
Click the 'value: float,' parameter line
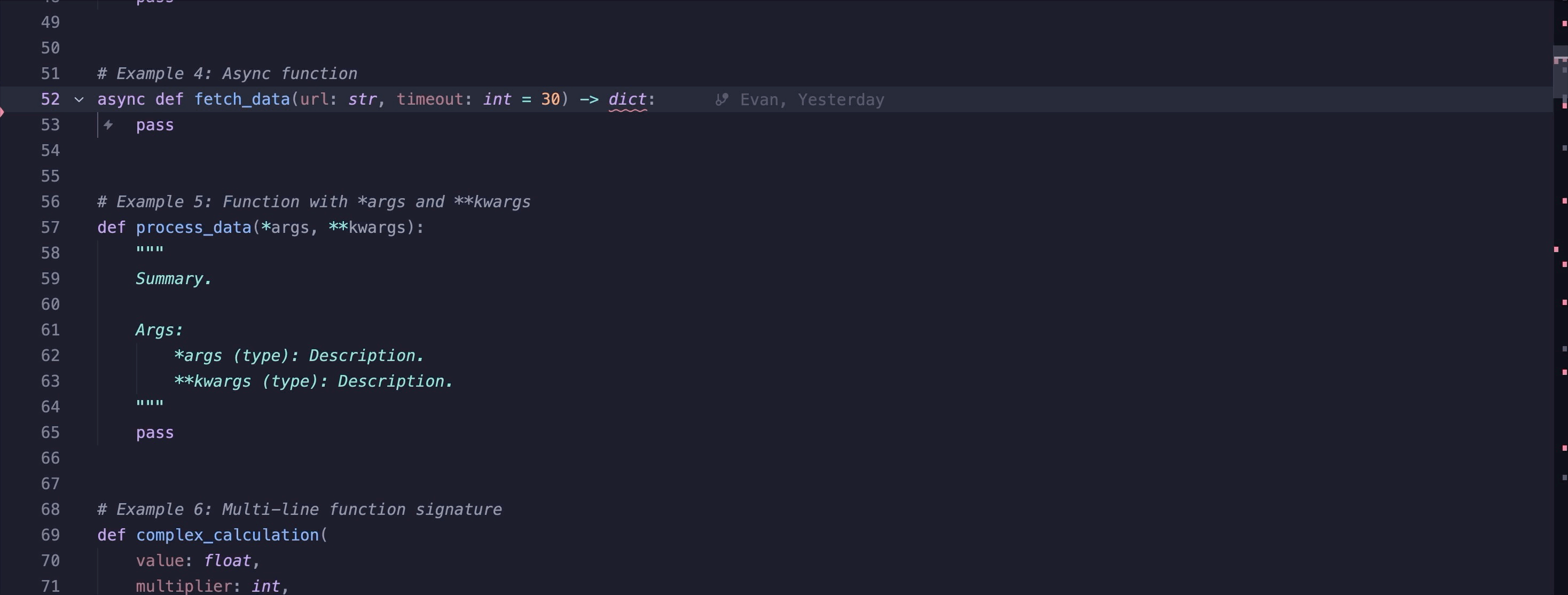[x=198, y=561]
